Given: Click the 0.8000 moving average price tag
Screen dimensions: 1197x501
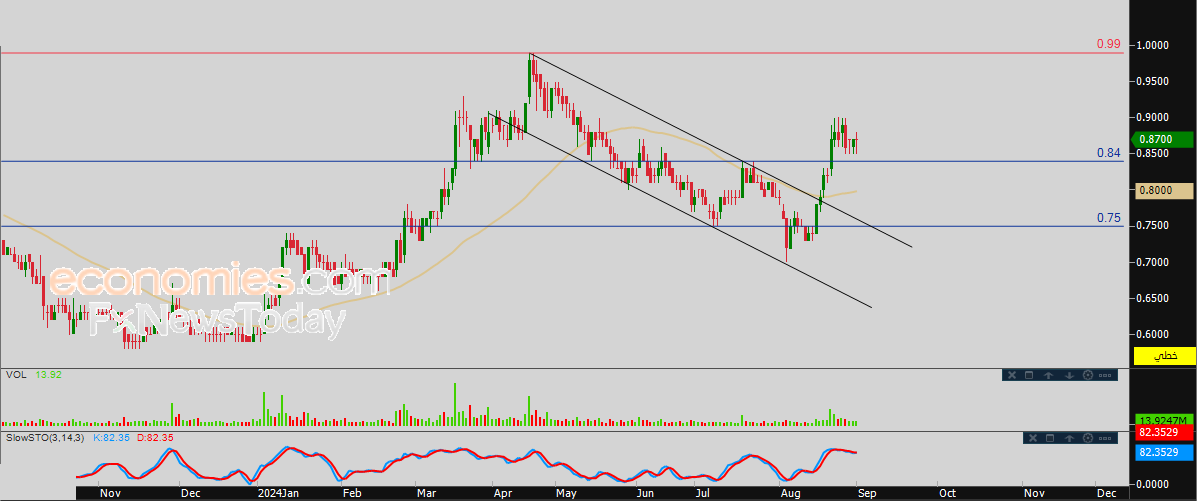Looking at the screenshot, I should click(1165, 190).
